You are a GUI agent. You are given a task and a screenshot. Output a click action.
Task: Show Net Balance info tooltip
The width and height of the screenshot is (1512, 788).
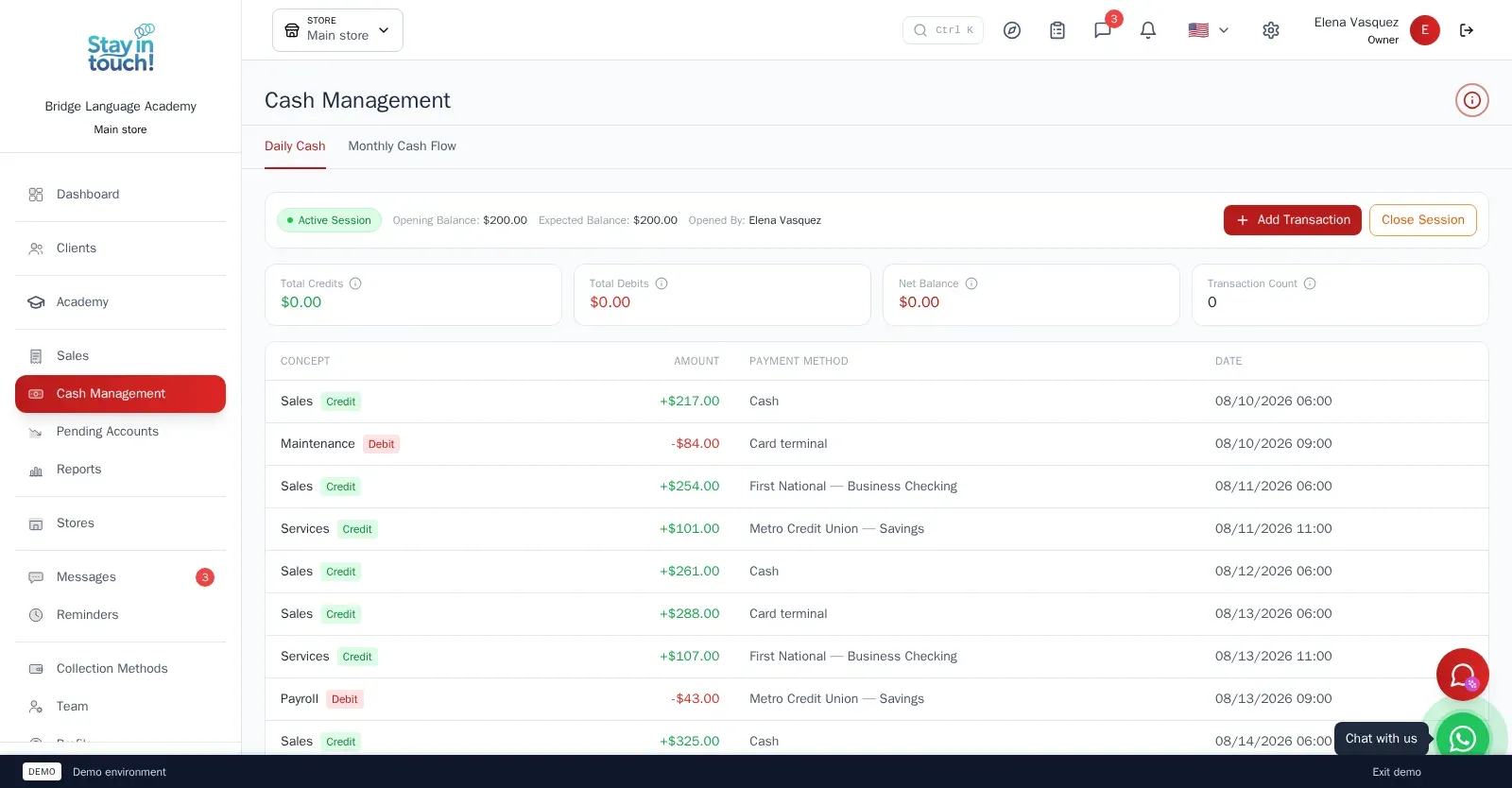pos(971,283)
